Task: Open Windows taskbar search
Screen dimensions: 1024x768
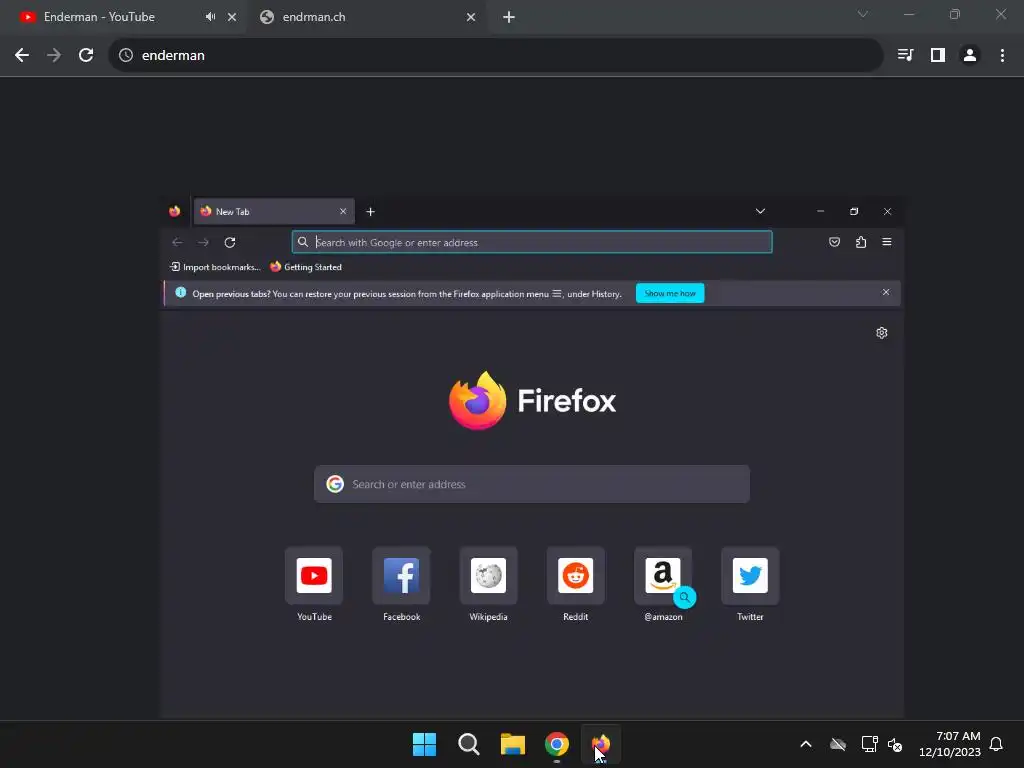Action: [468, 744]
